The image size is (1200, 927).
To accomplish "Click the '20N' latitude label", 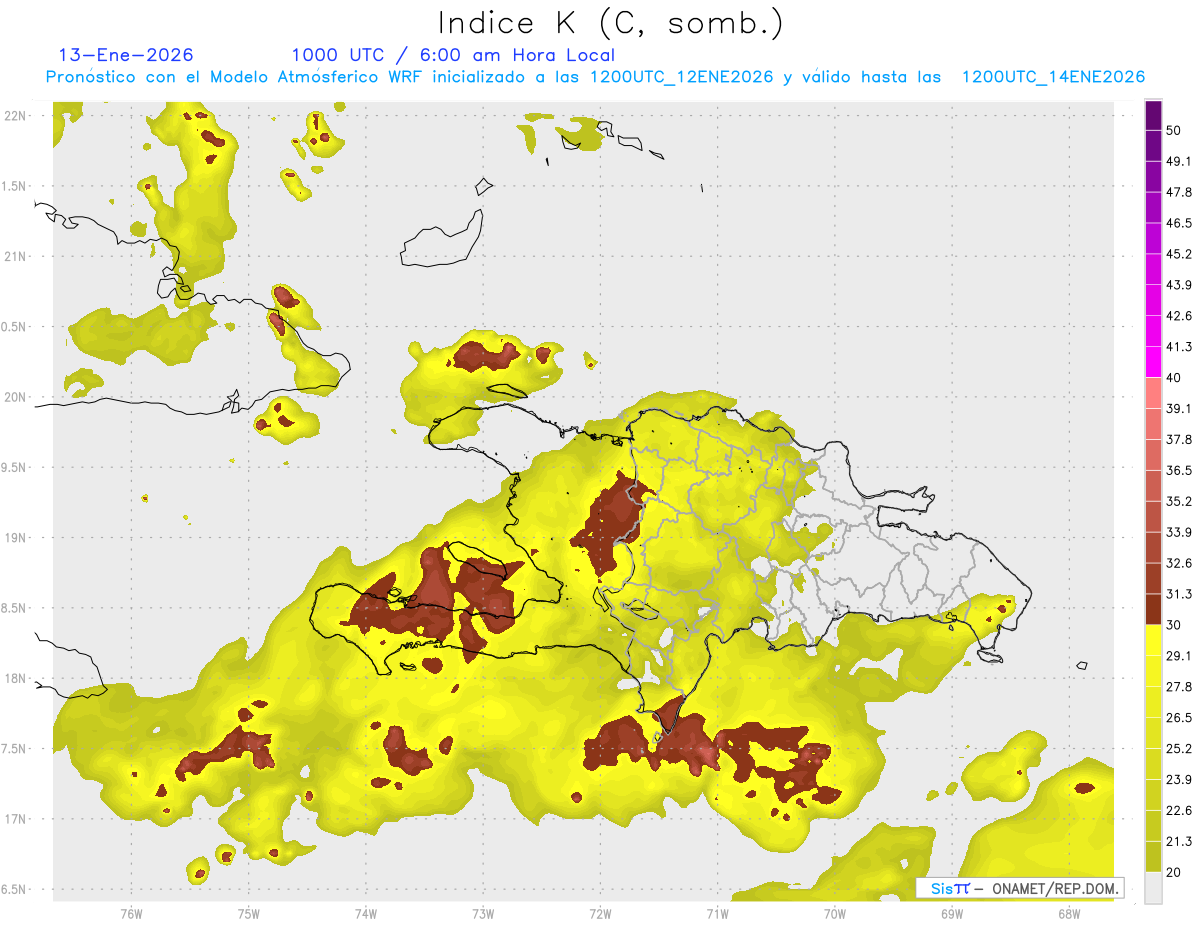I will tap(15, 397).
